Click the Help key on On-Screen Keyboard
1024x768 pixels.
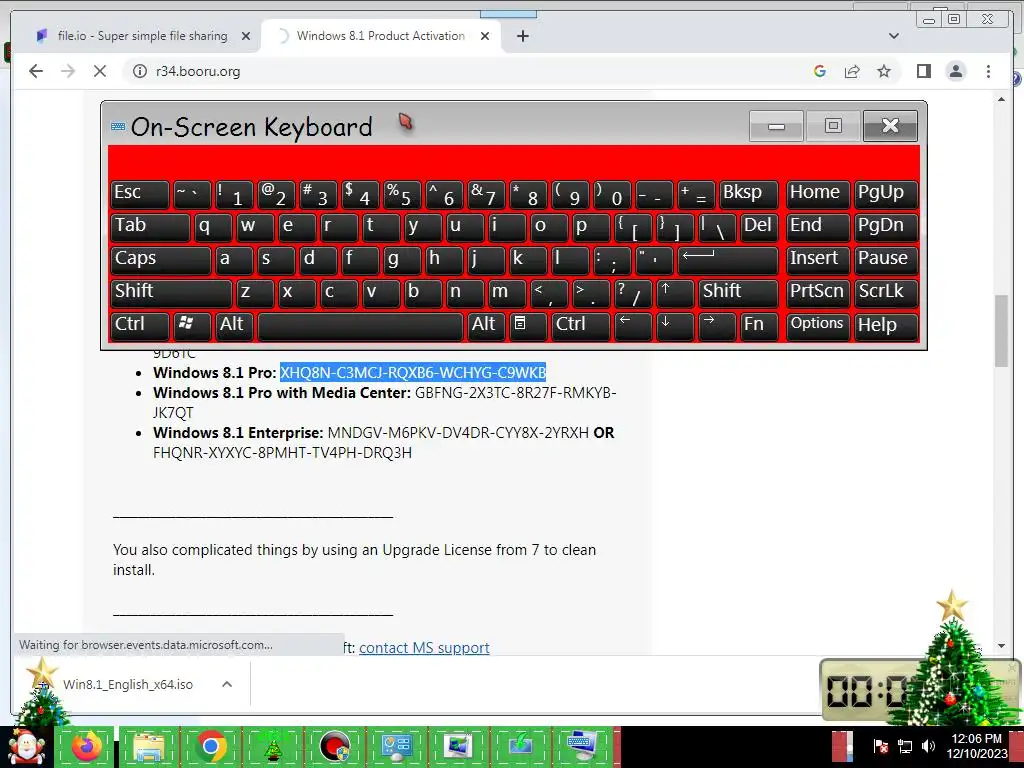[886, 326]
